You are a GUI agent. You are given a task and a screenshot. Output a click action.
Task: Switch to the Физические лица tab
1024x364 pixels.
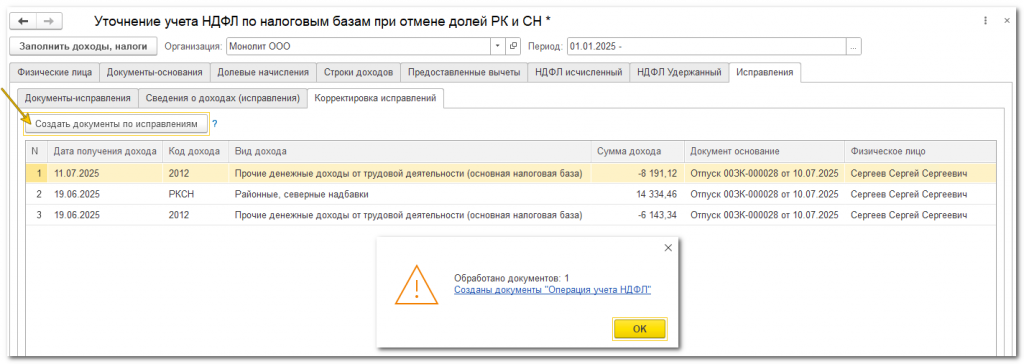tap(54, 73)
